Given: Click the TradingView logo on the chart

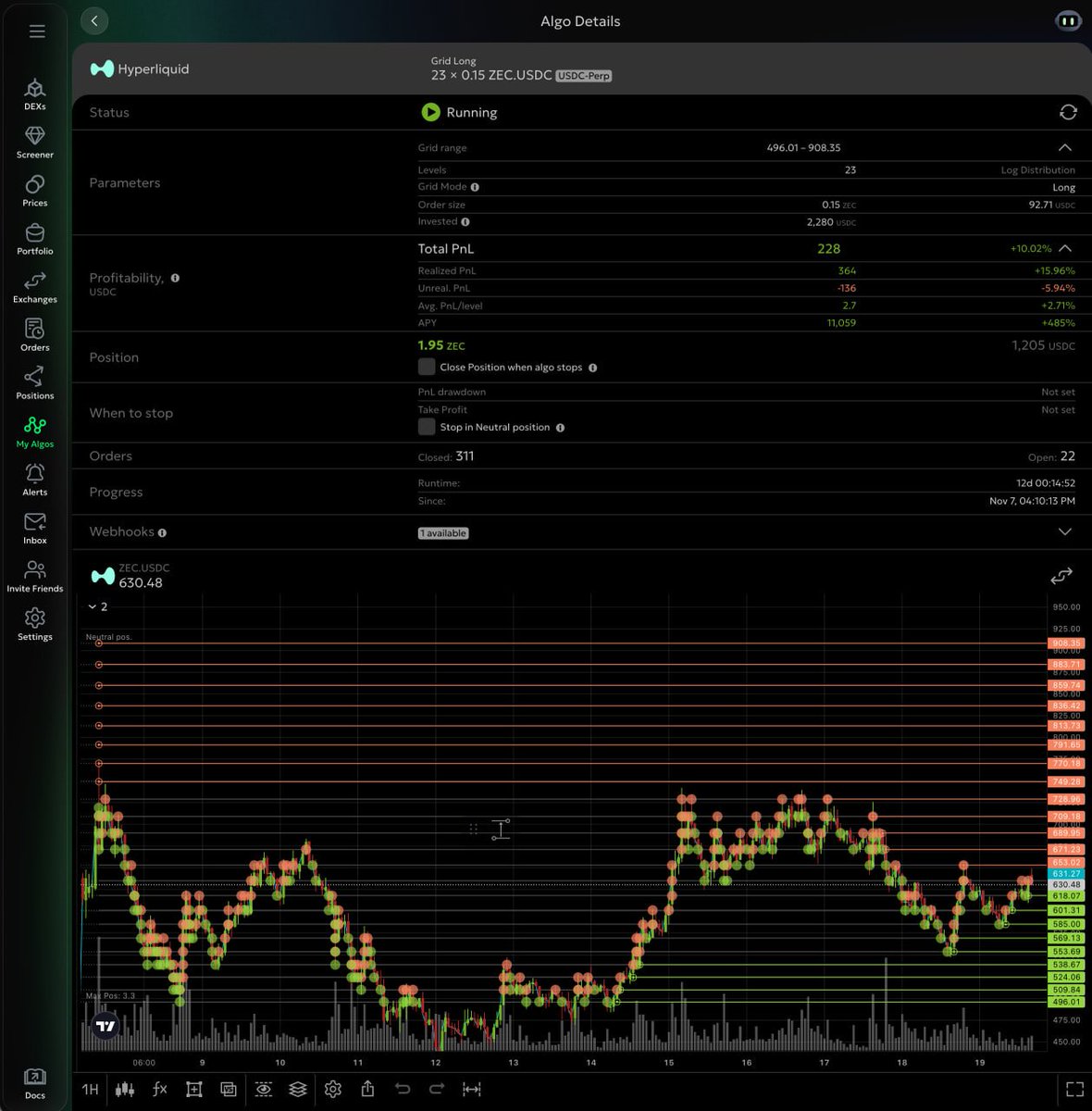Looking at the screenshot, I should pos(104,1026).
